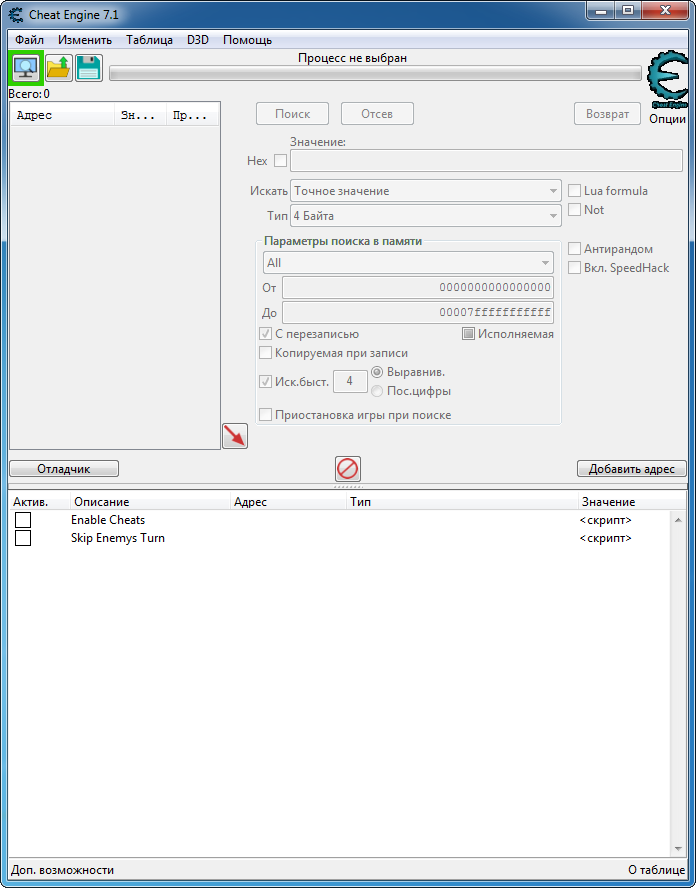Viewport: 696px width, 888px height.
Task: Open the Помощь menu
Action: (x=247, y=40)
